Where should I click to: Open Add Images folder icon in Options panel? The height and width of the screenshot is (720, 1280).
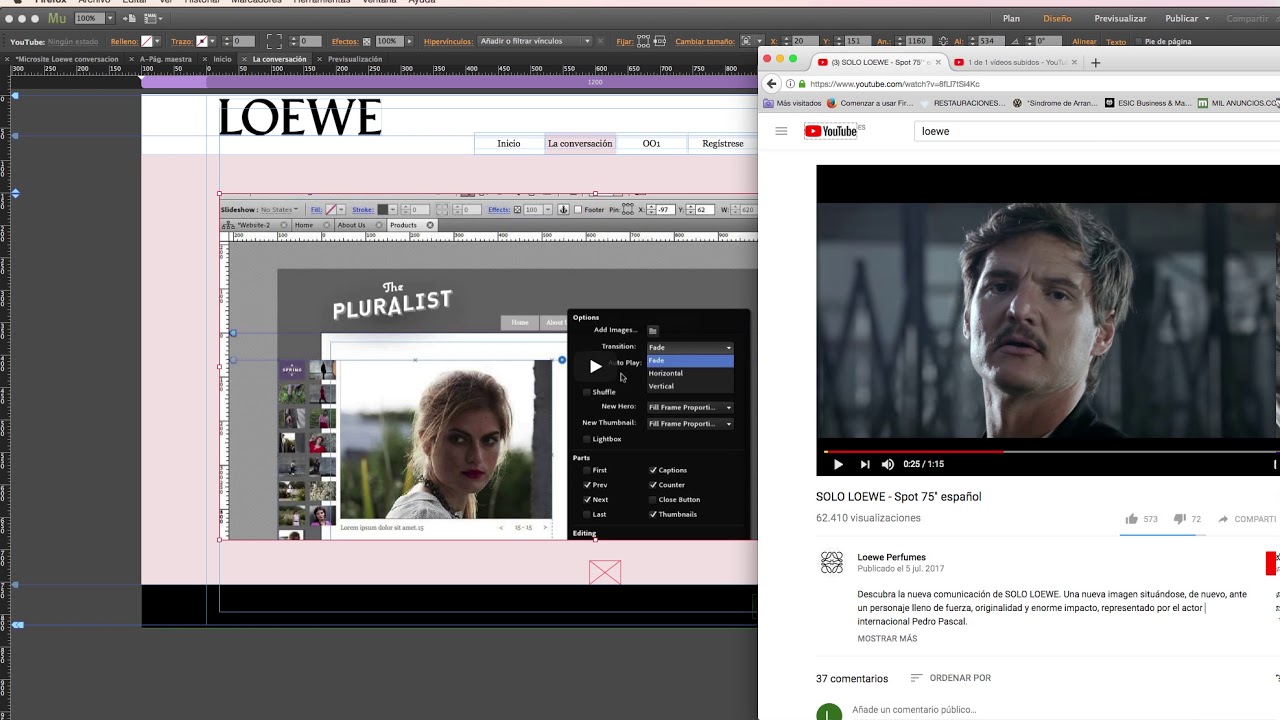[x=653, y=331]
